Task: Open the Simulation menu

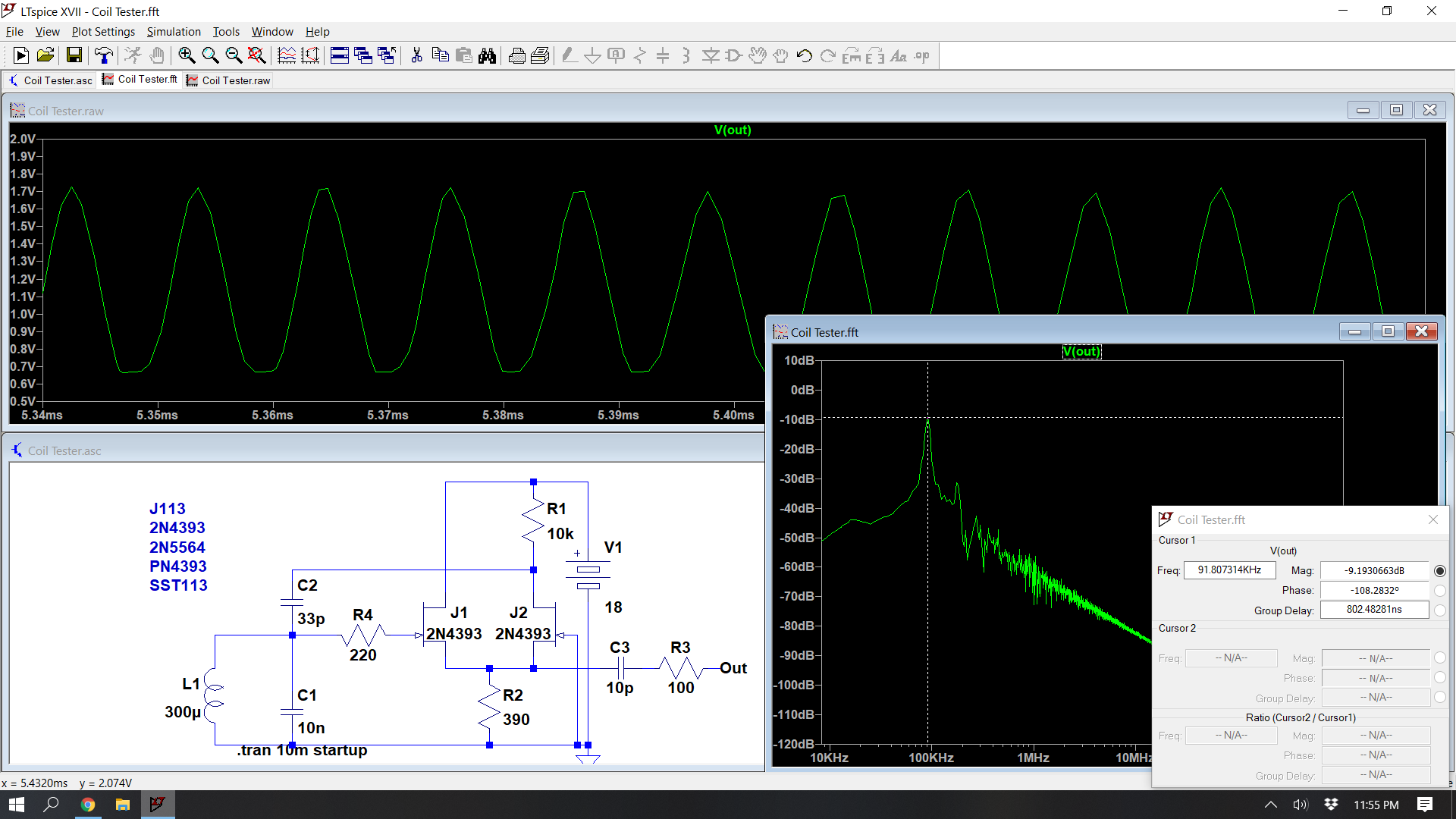Action: 174,32
